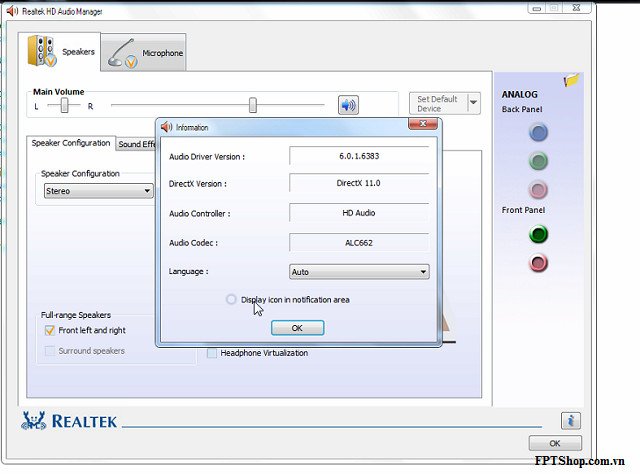The height and width of the screenshot is (474, 640).
Task: Switch to the Microphone tab
Action: tap(146, 52)
